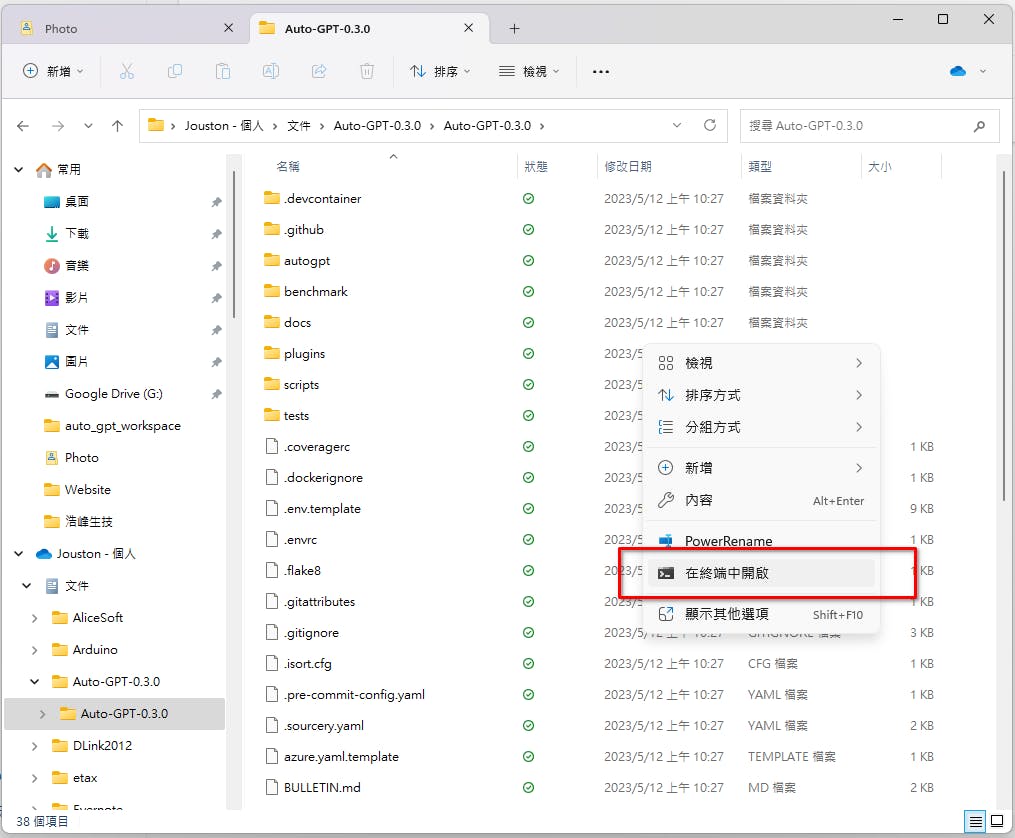The height and width of the screenshot is (838, 1015).
Task: Click Jouston - 個人 in address breadcrumb
Action: [224, 126]
